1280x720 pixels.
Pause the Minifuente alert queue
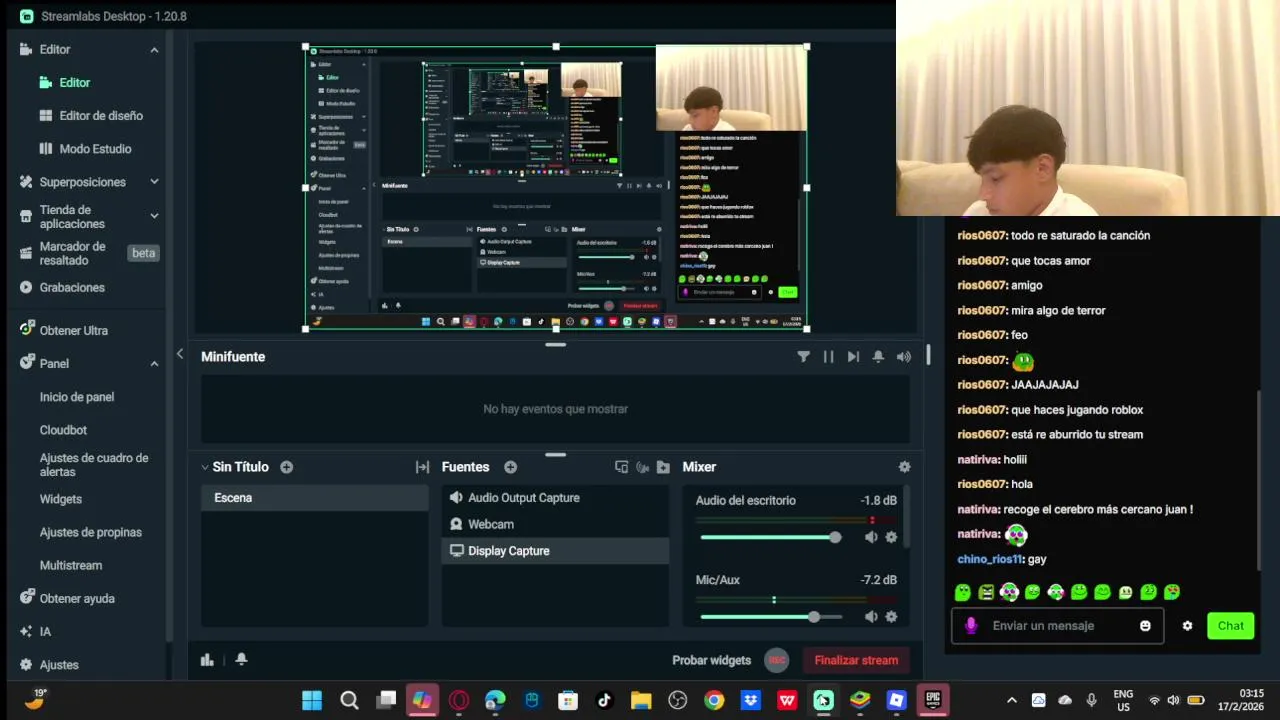click(x=828, y=356)
